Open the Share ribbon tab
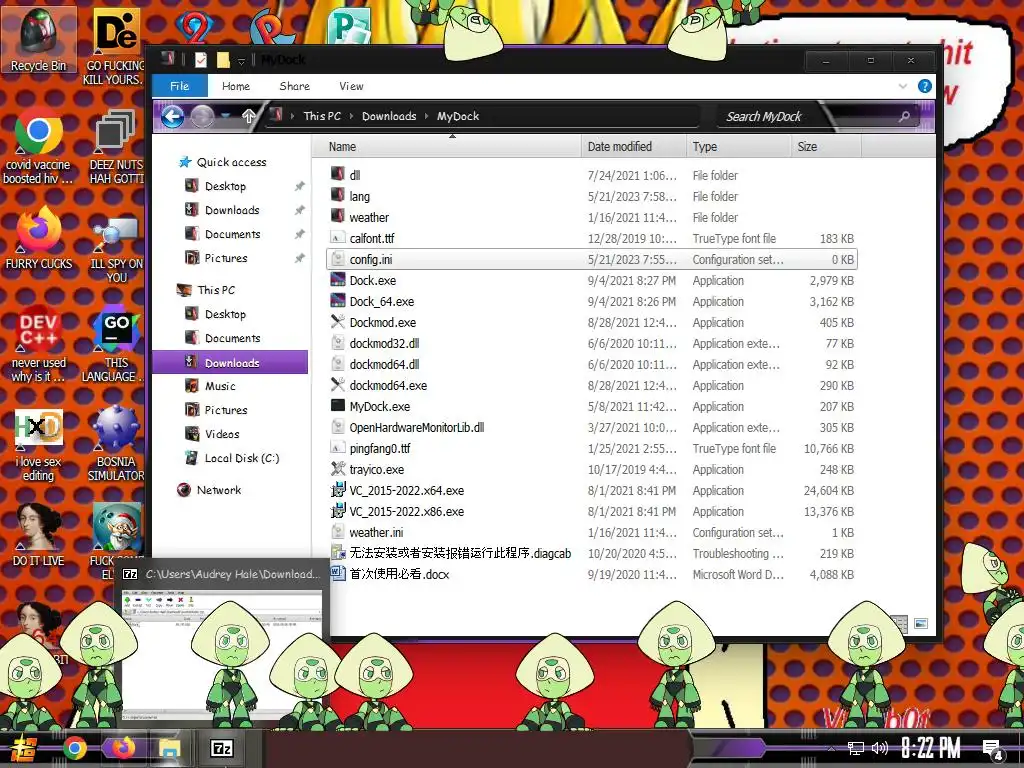 (x=295, y=86)
